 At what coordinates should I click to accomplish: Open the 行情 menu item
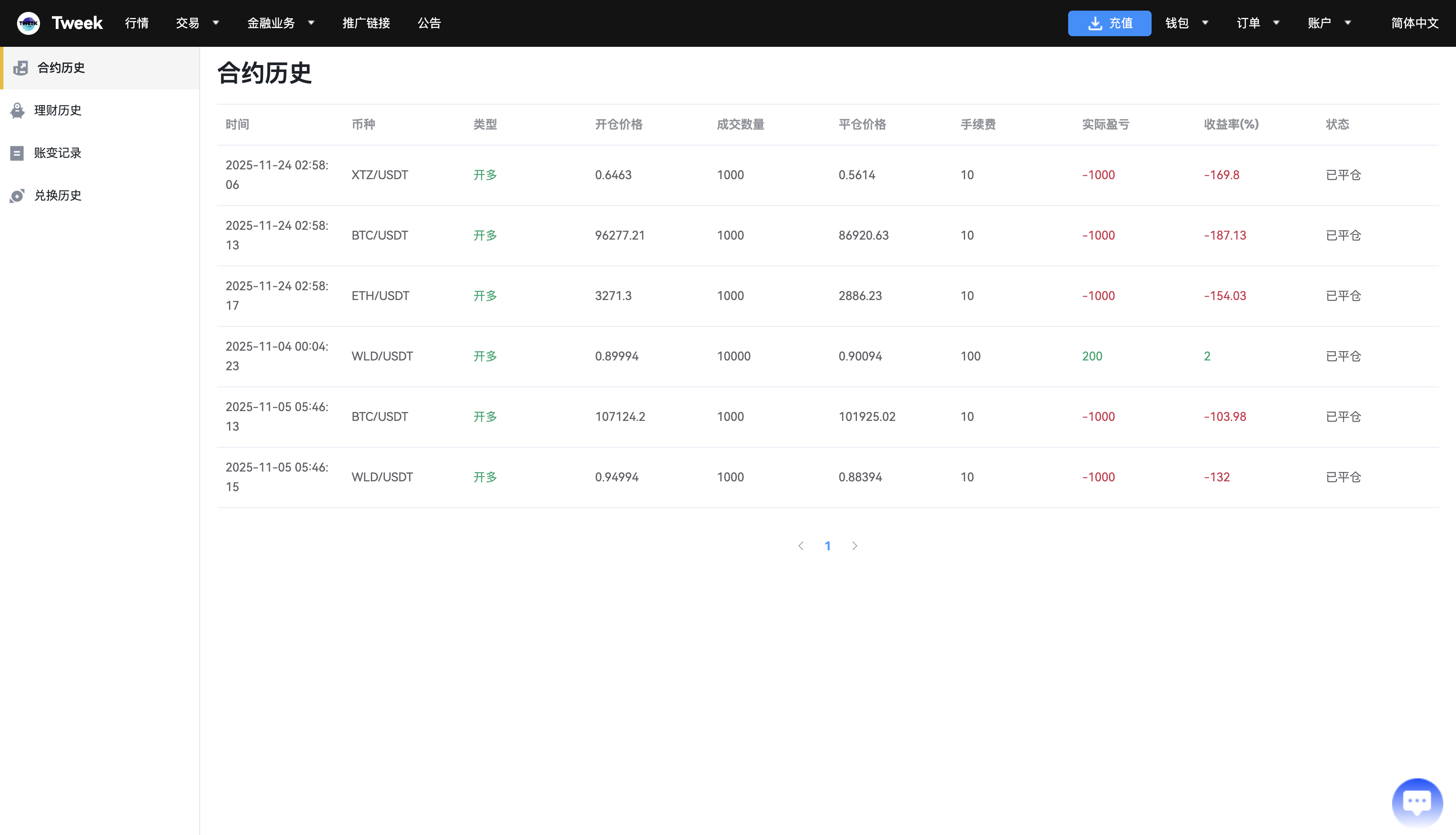tap(137, 23)
